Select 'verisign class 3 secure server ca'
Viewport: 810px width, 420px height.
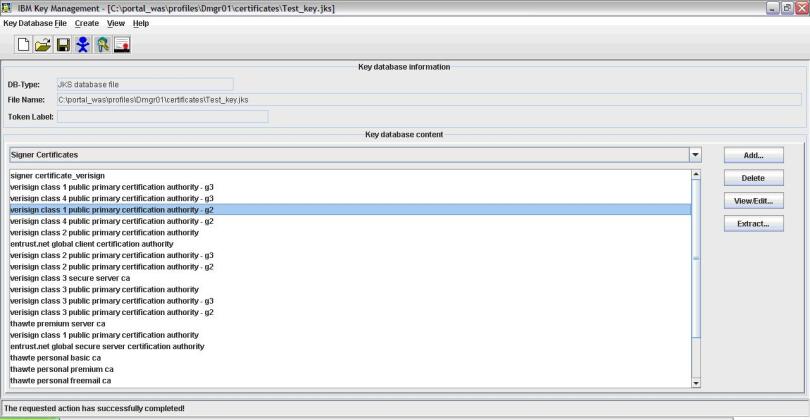coord(350,278)
